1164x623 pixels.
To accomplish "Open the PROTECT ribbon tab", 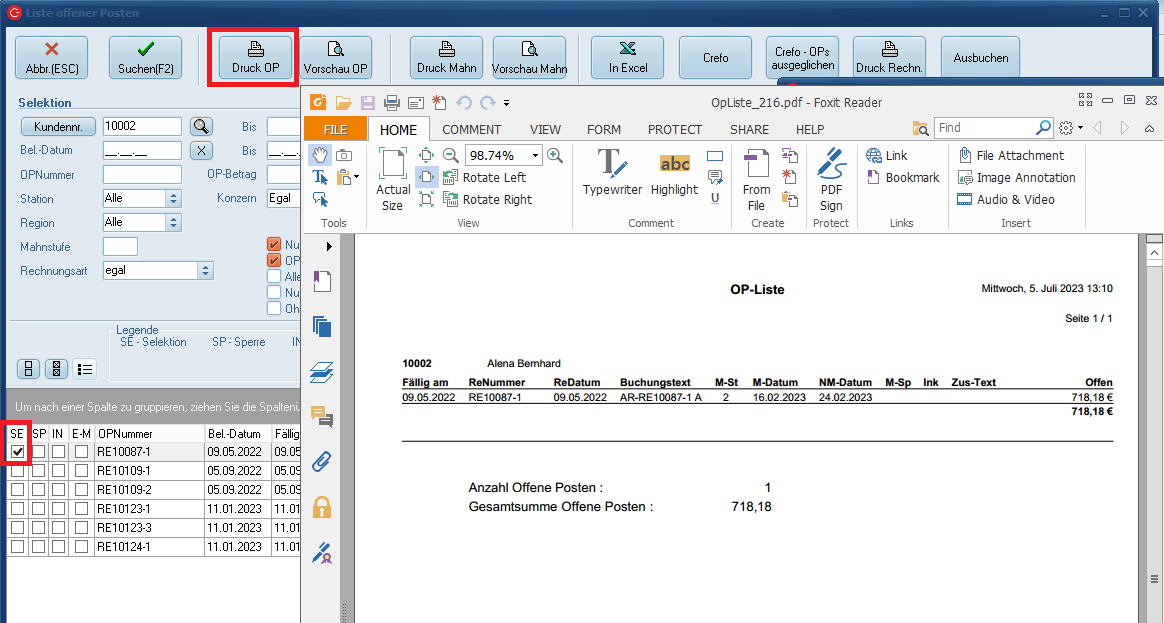I will pos(675,129).
